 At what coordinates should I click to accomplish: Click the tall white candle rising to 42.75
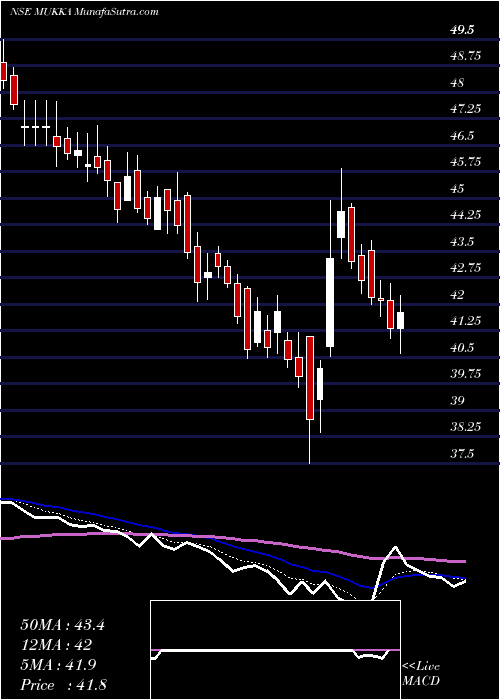coord(330,302)
